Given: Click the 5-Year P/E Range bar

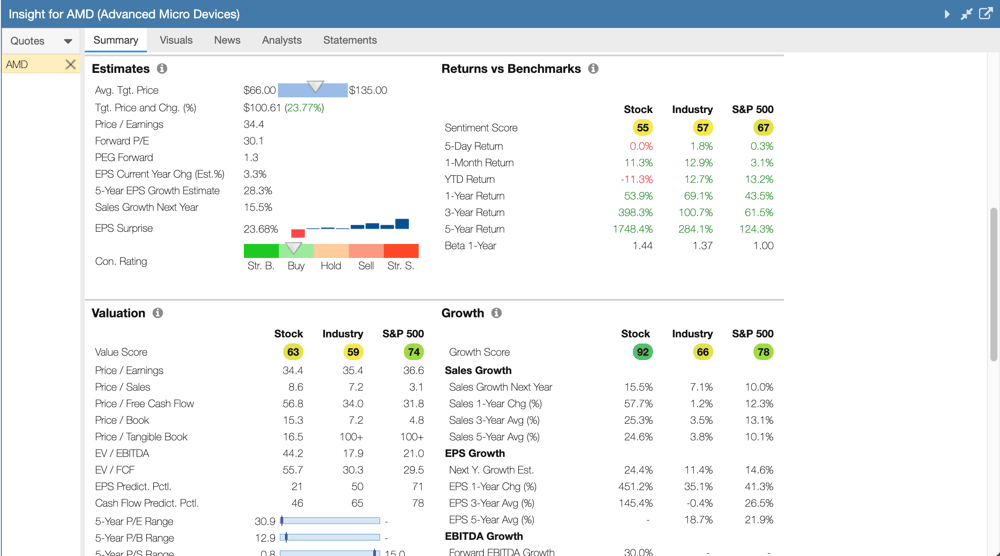Looking at the screenshot, I should tap(330, 521).
